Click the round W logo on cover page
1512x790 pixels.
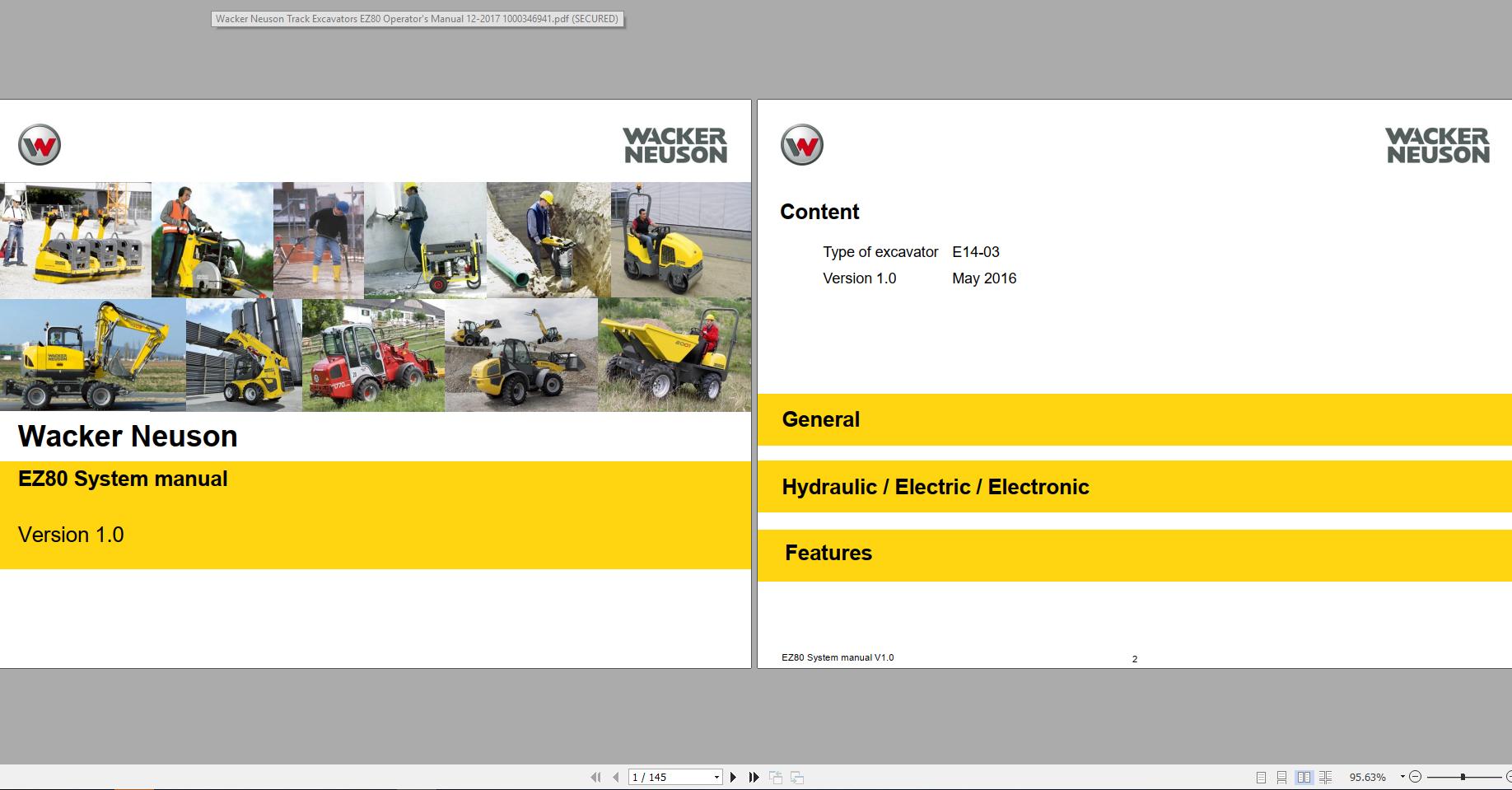(40, 145)
